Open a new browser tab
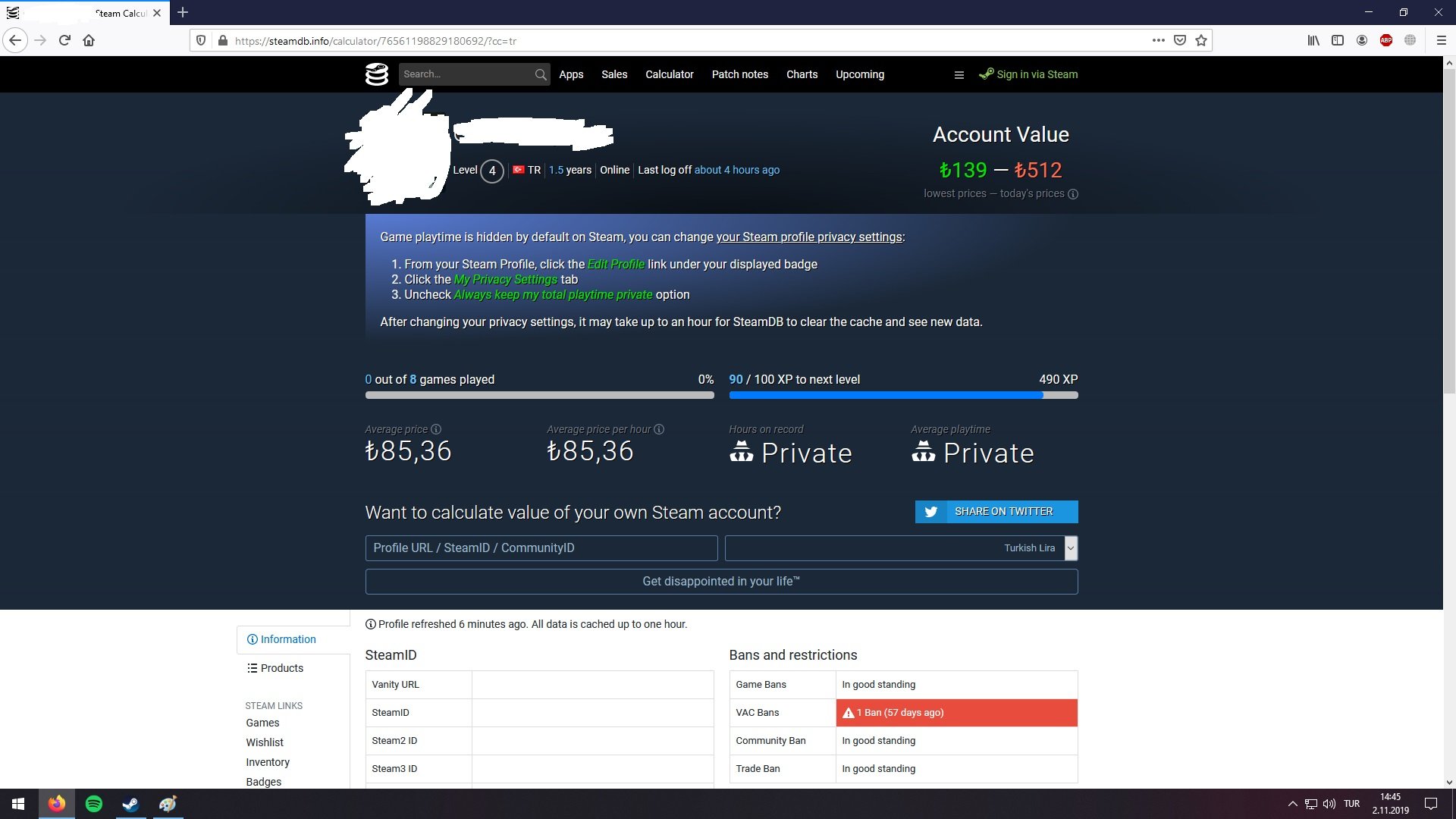Viewport: 1456px width, 819px height. [x=183, y=12]
